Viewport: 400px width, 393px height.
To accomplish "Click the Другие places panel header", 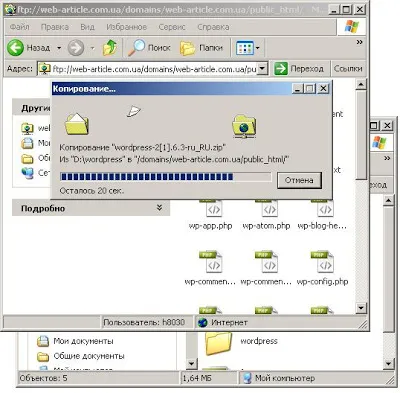I will [x=32, y=107].
